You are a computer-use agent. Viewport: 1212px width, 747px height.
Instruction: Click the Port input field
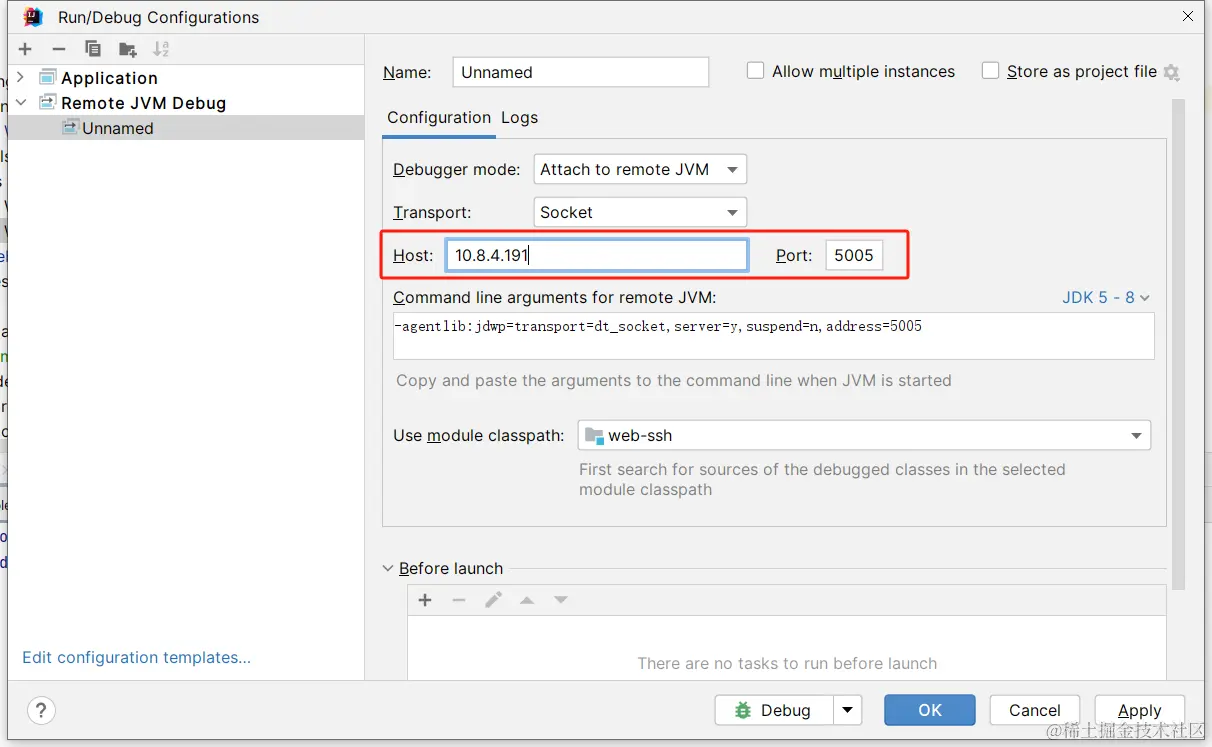click(x=854, y=255)
